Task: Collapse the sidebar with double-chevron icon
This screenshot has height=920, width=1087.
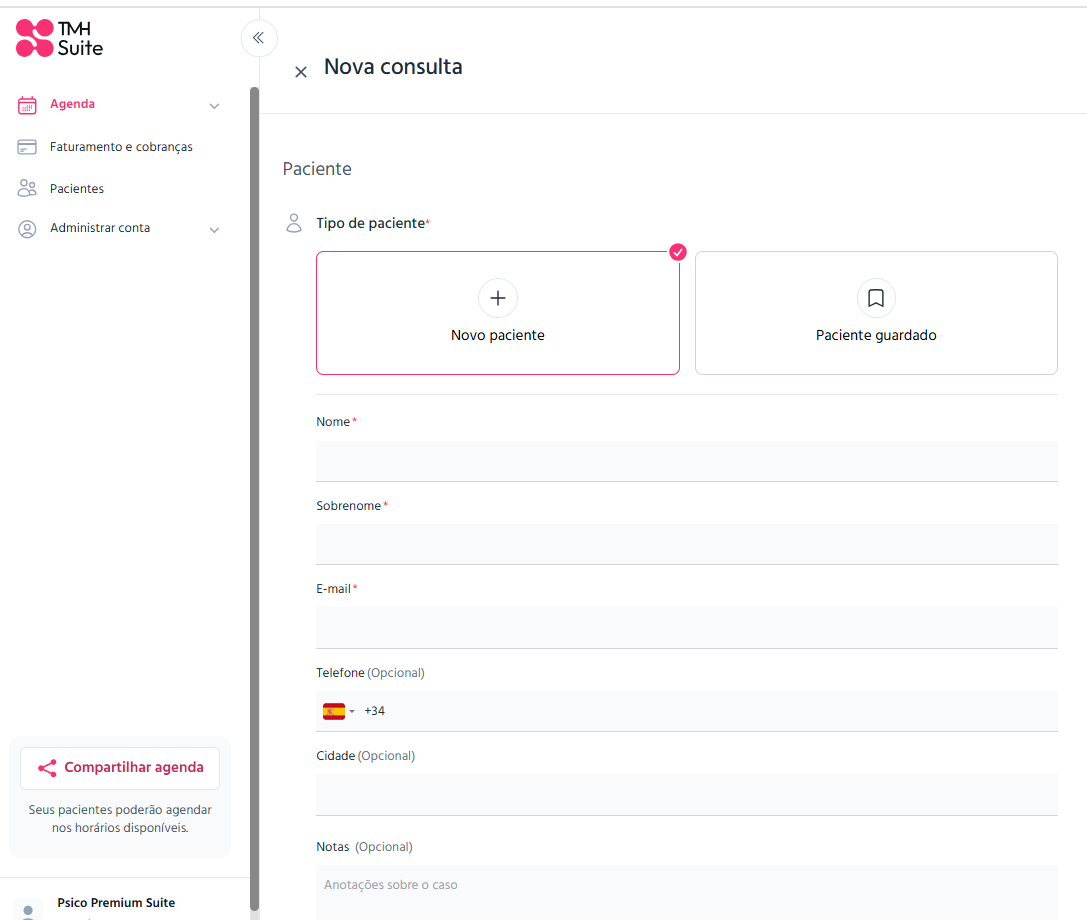Action: coord(258,38)
